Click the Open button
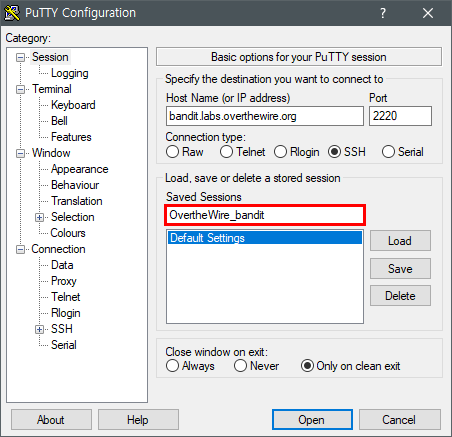Screen dimensions: 452x437 tap(312, 420)
